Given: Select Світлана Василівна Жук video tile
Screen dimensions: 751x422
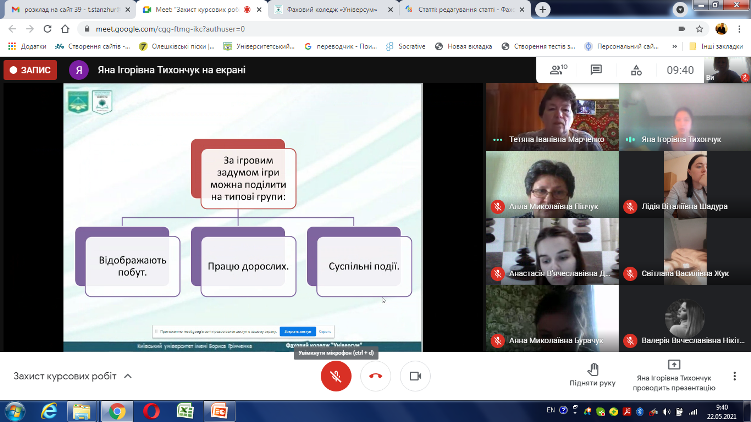Looking at the screenshot, I should [x=685, y=251].
